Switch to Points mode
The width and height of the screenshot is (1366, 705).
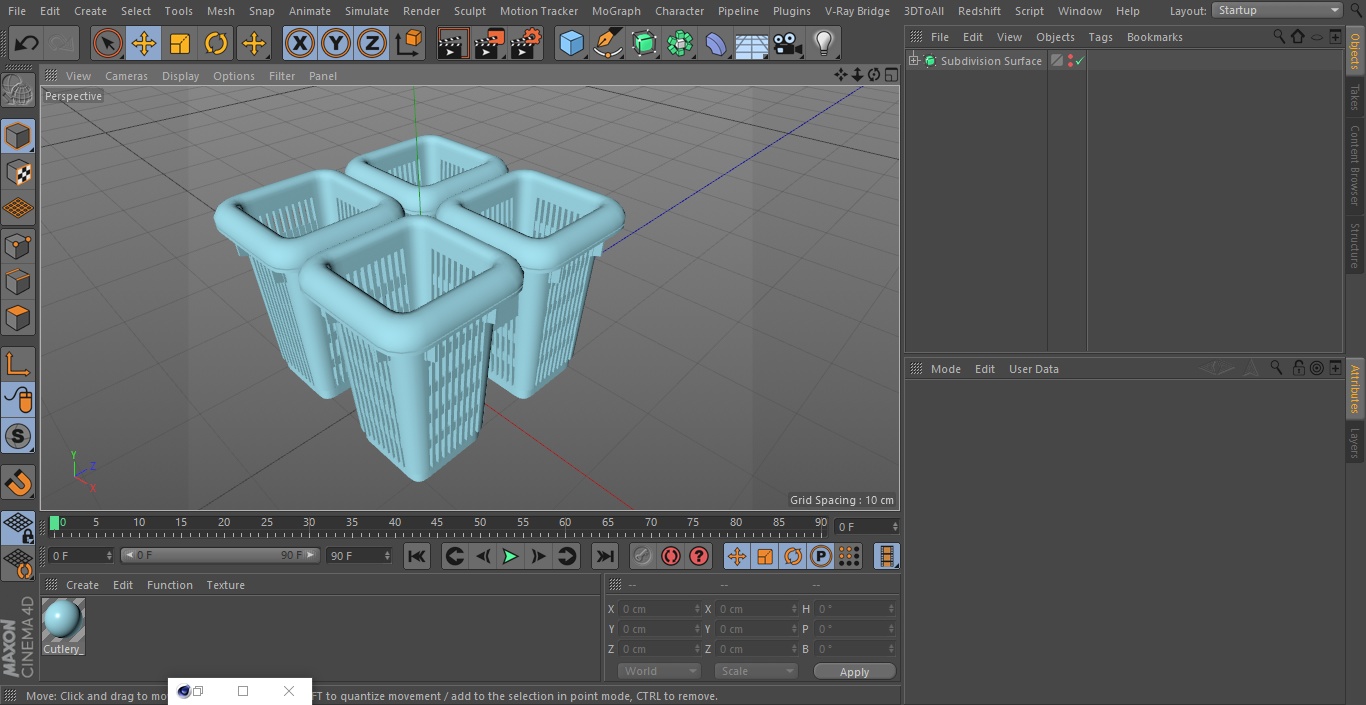(18, 245)
